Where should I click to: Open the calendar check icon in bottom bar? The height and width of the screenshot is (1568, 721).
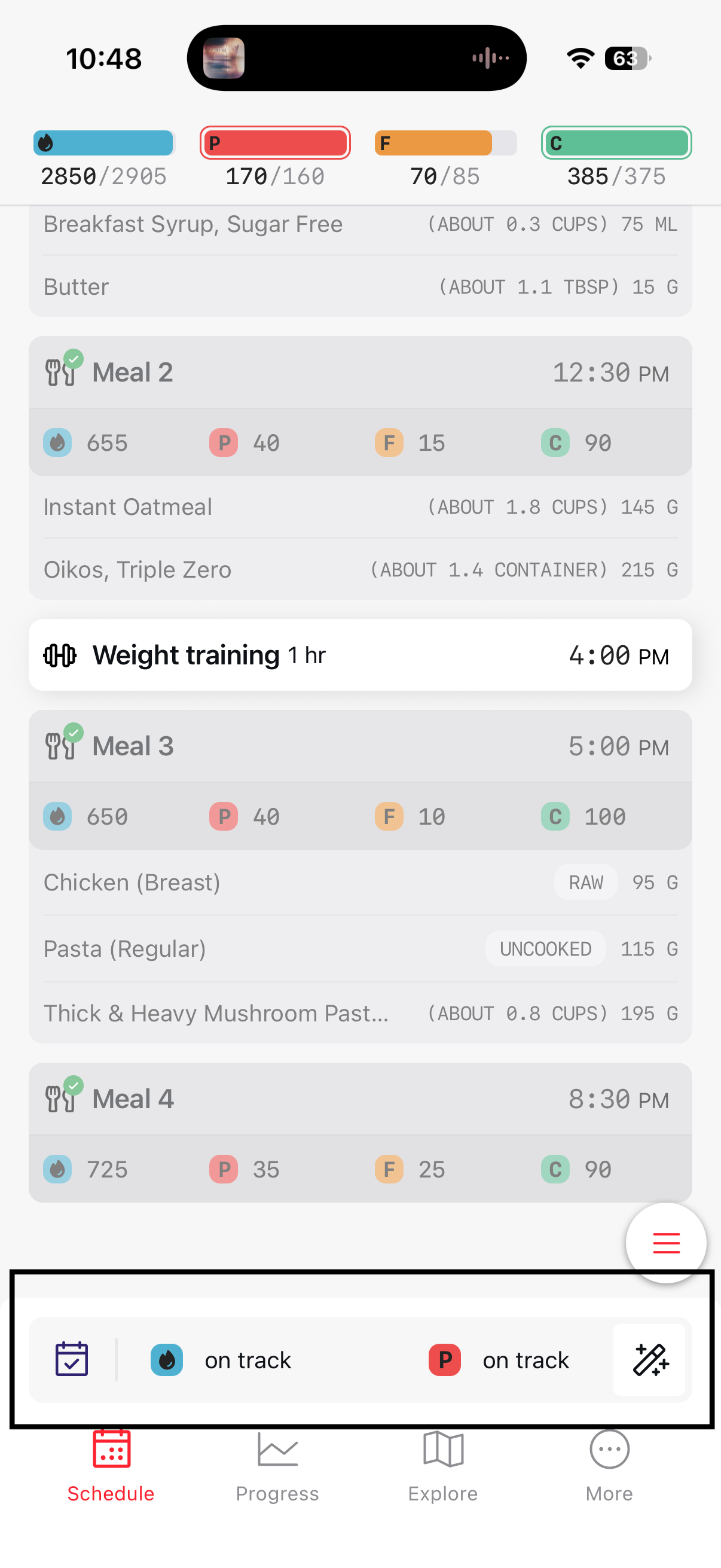[72, 1359]
